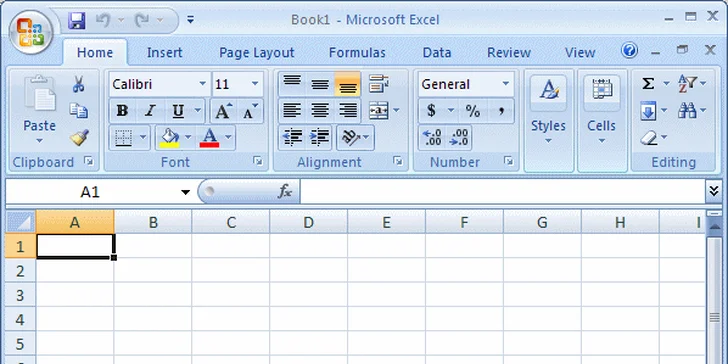Open the Number dialog launcher
Image resolution: width=728 pixels, height=364 pixels.
point(508,161)
